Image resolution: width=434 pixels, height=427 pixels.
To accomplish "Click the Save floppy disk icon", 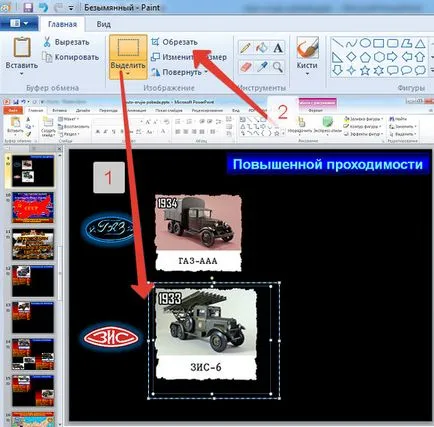I will tap(28, 7).
